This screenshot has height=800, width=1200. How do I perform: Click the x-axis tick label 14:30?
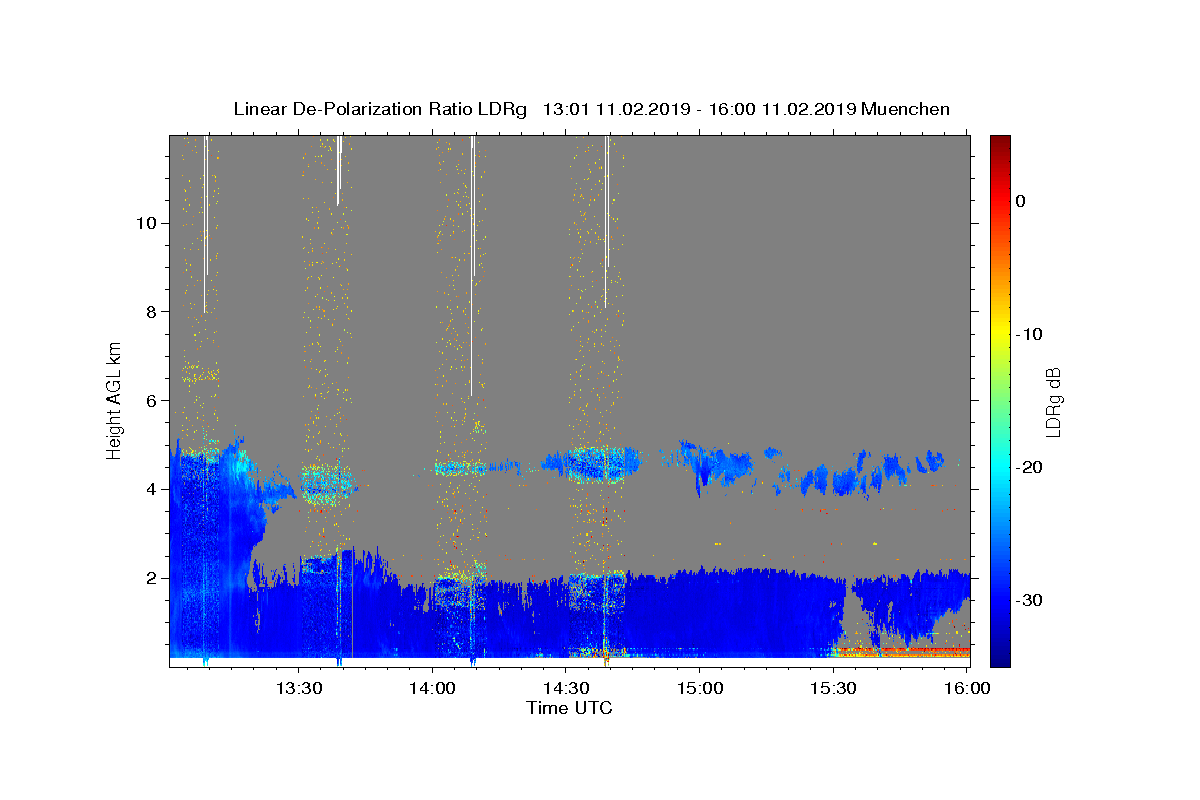(x=565, y=688)
